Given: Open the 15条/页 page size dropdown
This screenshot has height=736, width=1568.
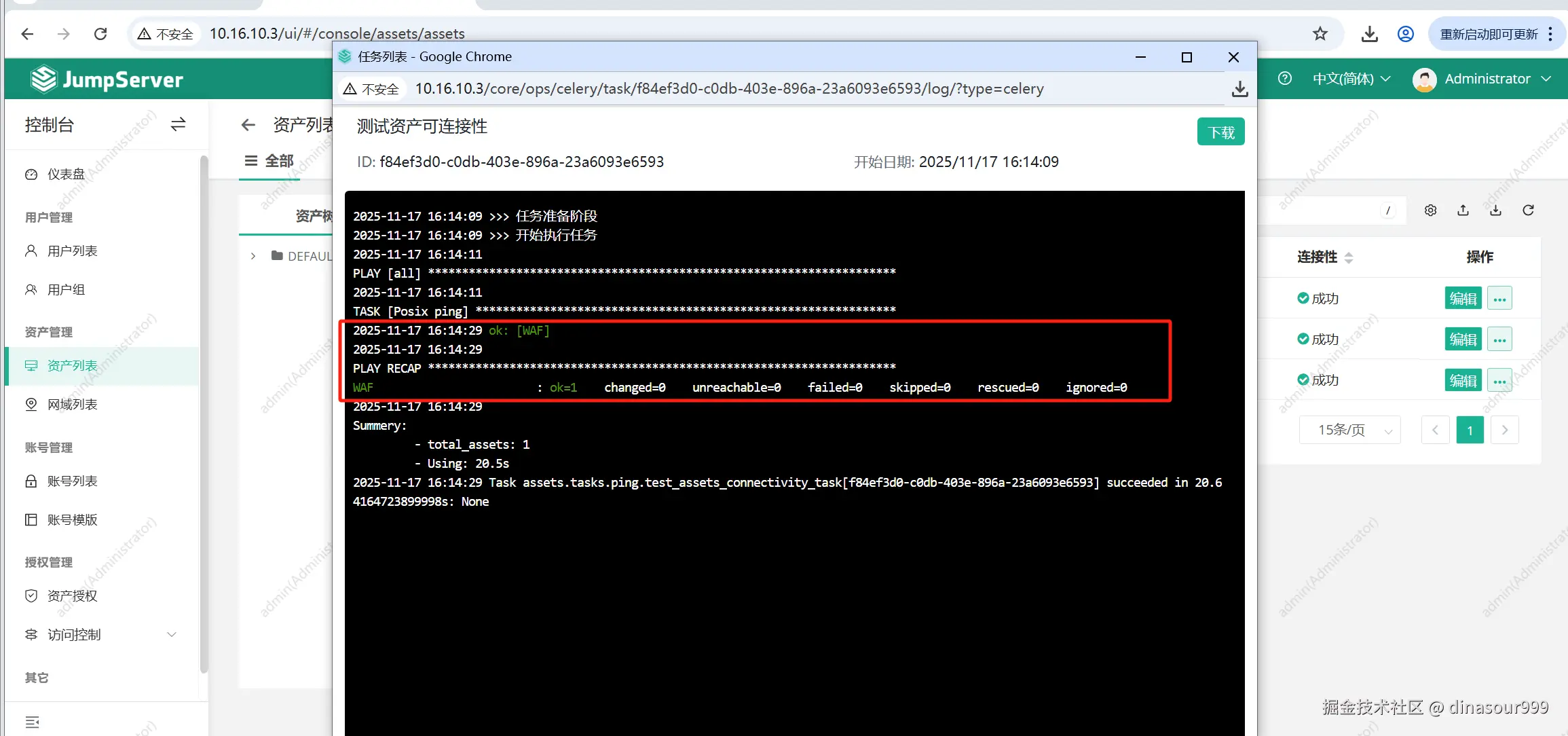Looking at the screenshot, I should pos(1349,430).
